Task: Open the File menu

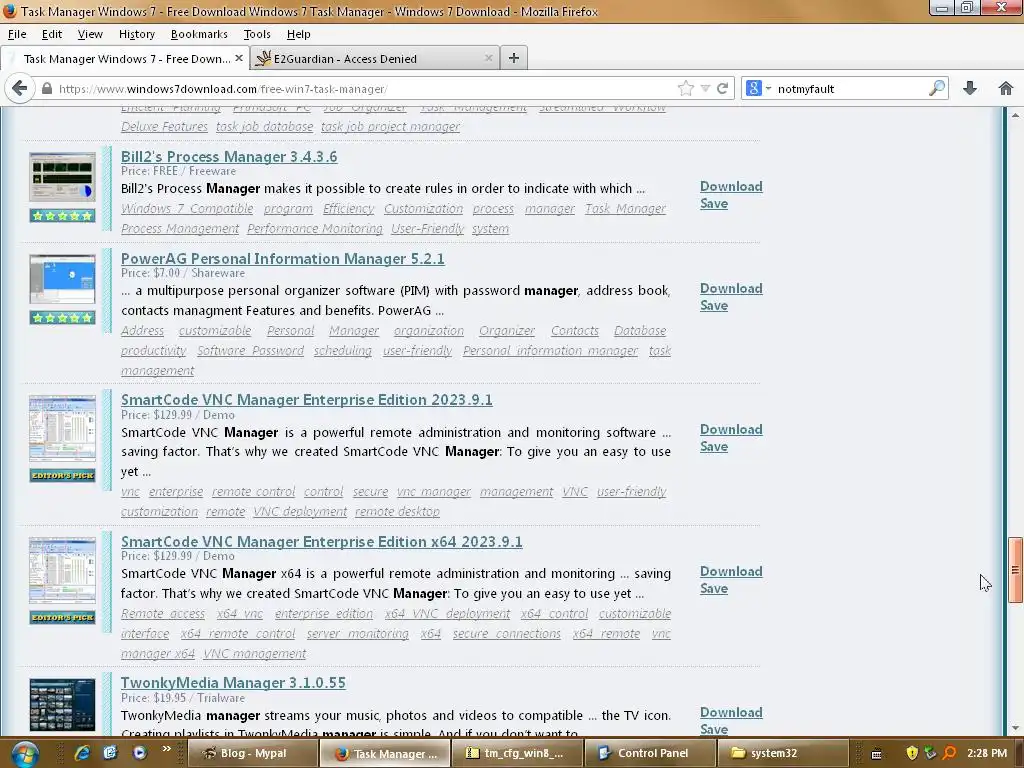Action: (x=17, y=34)
